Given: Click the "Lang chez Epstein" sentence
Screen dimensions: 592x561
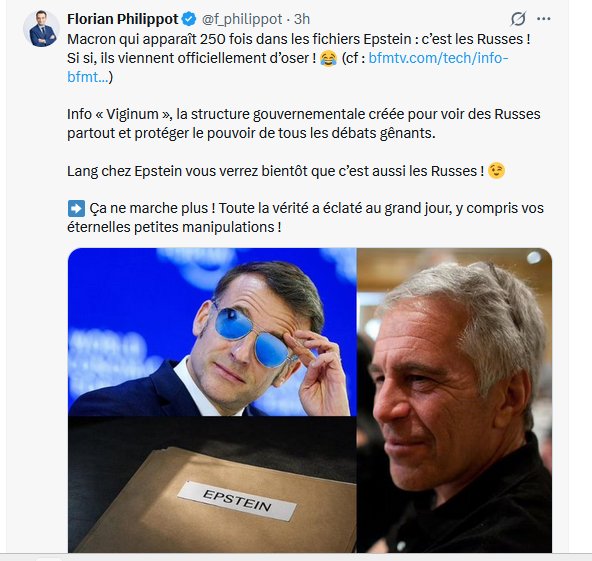Looking at the screenshot, I should click(276, 171).
